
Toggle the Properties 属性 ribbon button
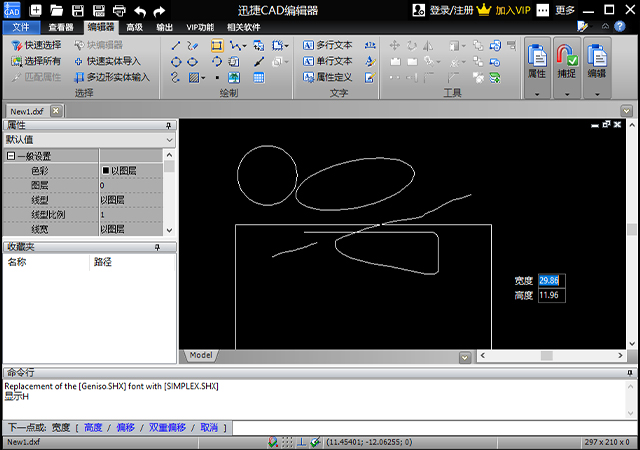tap(537, 62)
